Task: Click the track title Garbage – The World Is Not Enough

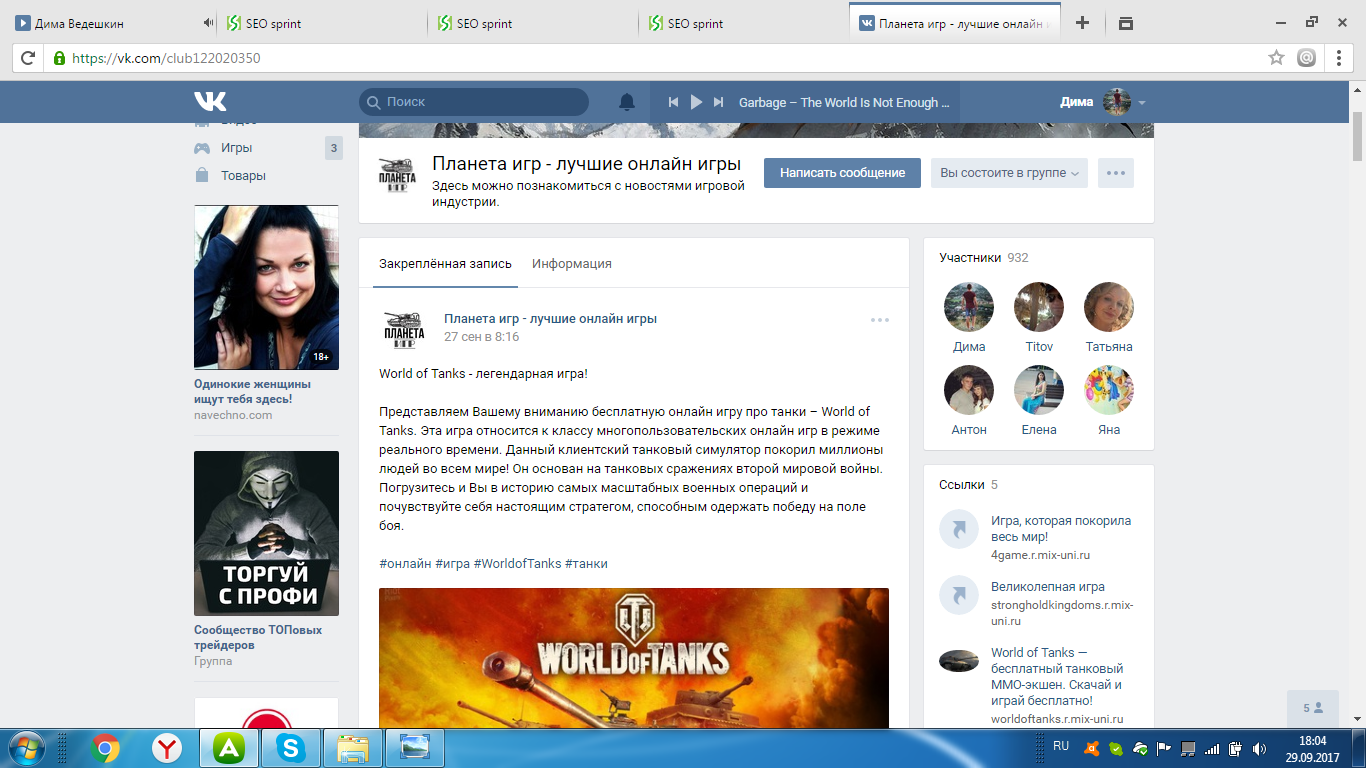Action: point(843,102)
